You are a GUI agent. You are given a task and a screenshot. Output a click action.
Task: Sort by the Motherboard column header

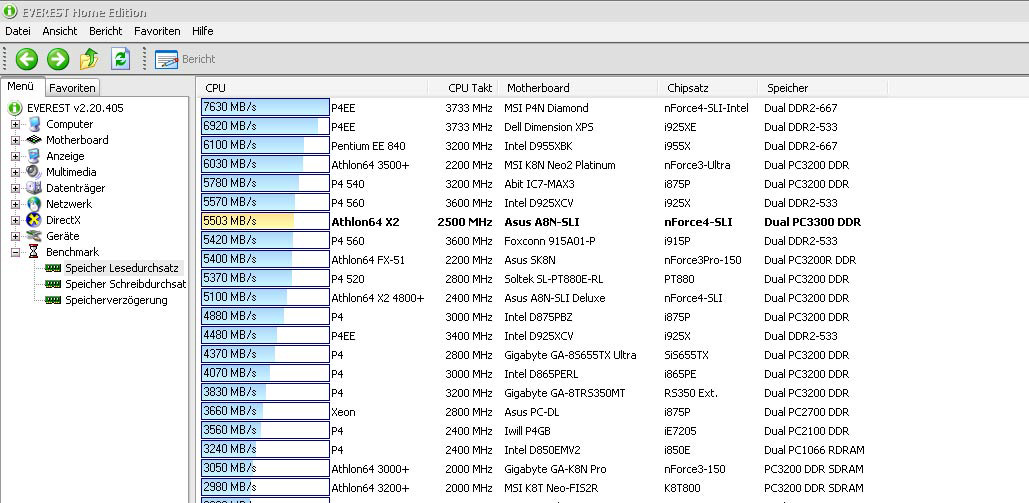tap(578, 88)
